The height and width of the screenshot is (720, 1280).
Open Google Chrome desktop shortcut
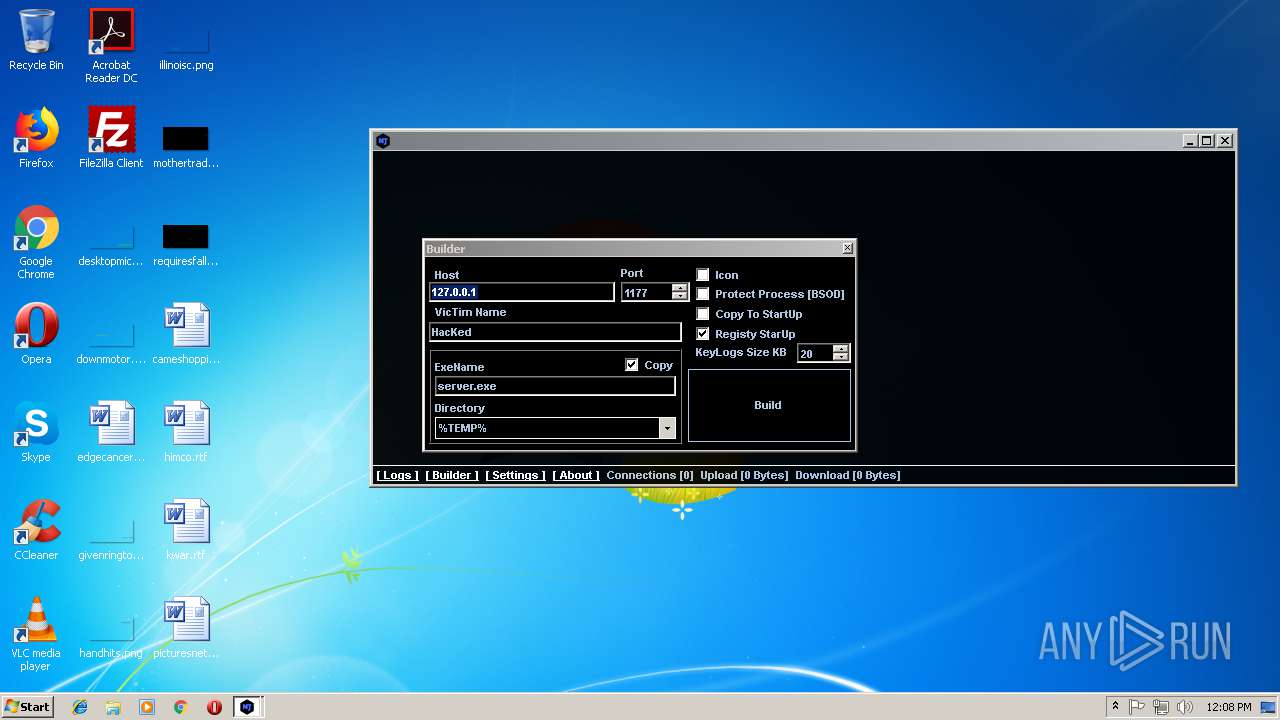36,242
